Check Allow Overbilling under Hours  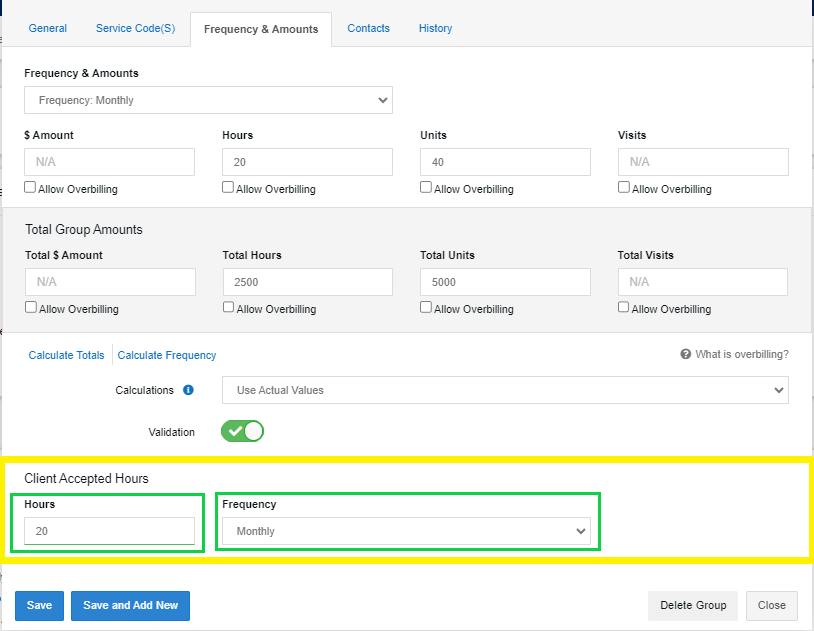pyautogui.click(x=228, y=187)
